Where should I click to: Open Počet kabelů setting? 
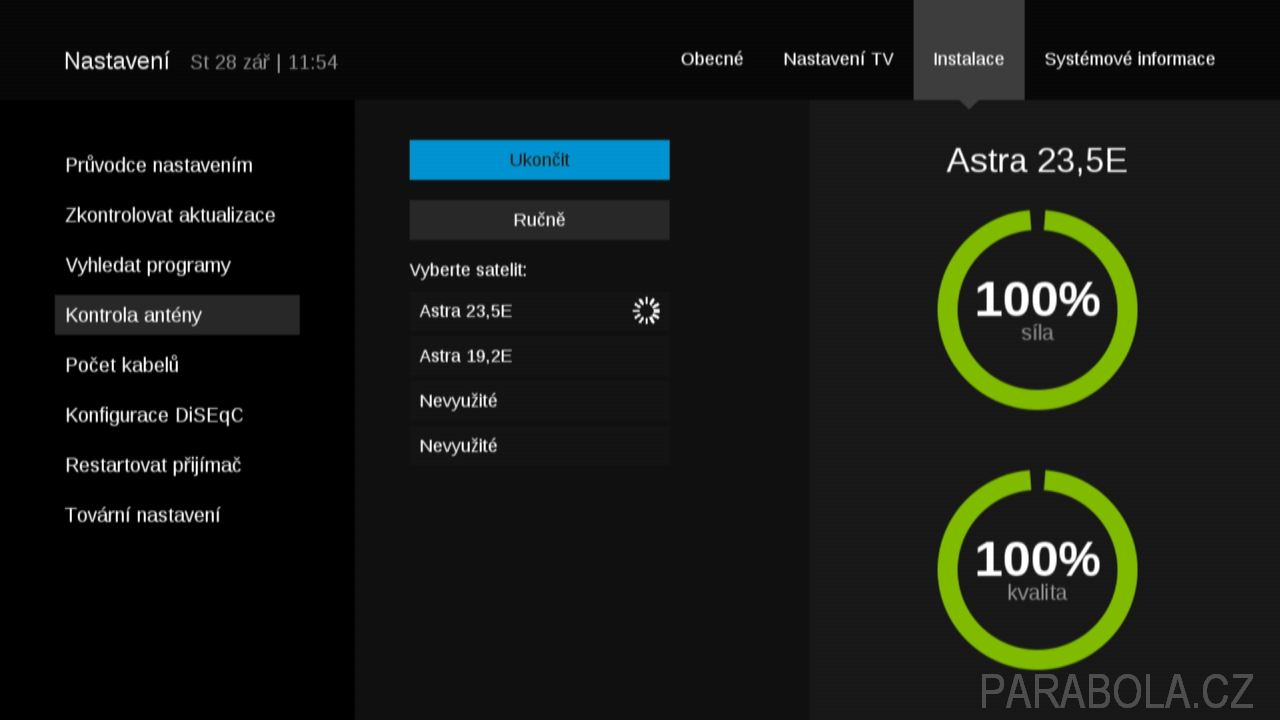(122, 365)
